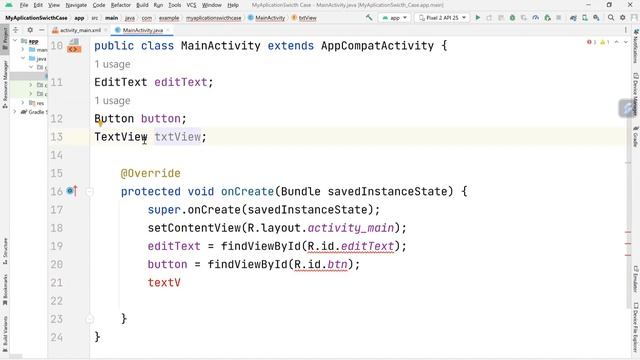This screenshot has height=360, width=640.
Task: Jump to next highlighted error arrow
Action: pyautogui.click(x=626, y=42)
